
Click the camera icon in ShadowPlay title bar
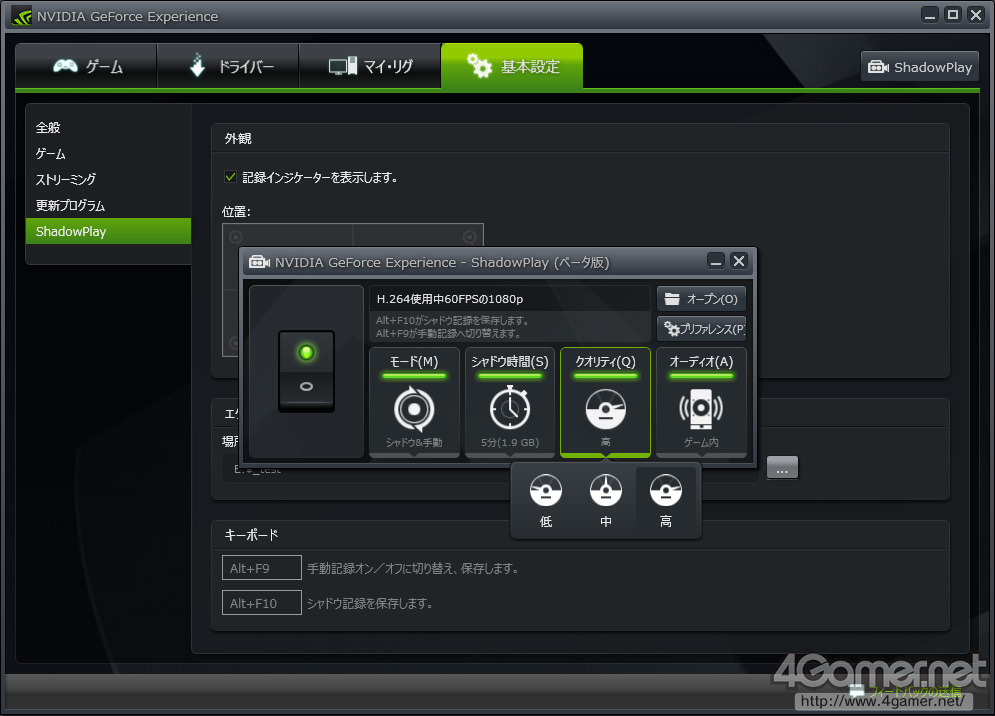point(259,262)
